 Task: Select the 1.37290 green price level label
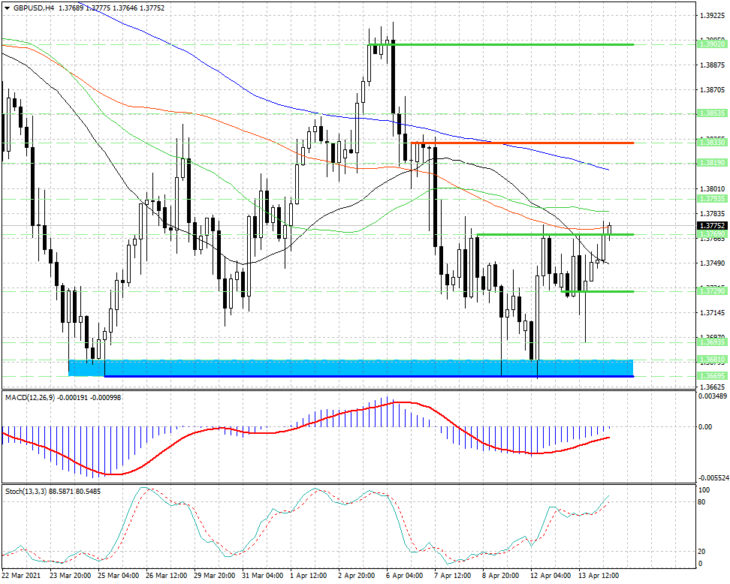point(711,291)
